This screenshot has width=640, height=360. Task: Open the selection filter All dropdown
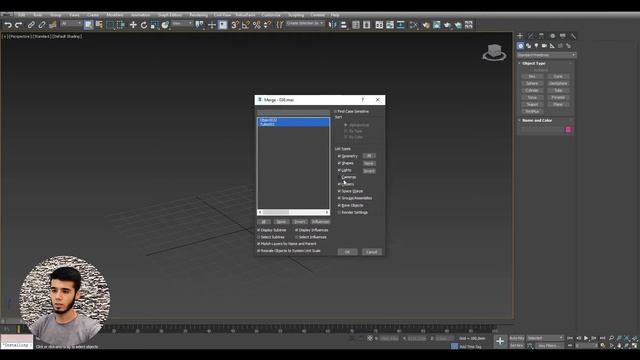pos(71,24)
